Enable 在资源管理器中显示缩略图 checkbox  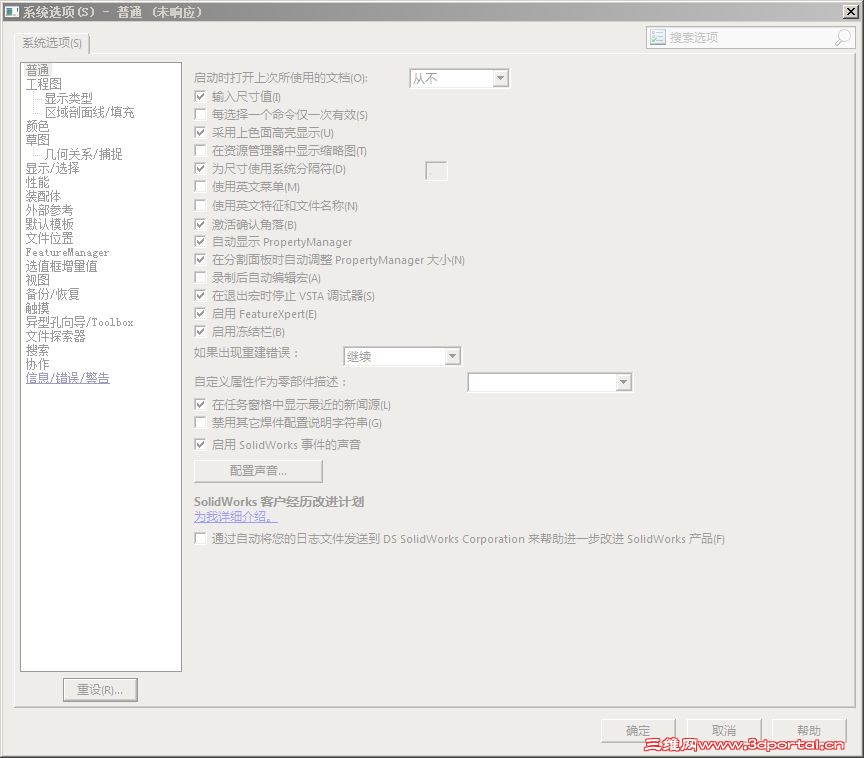pos(200,150)
